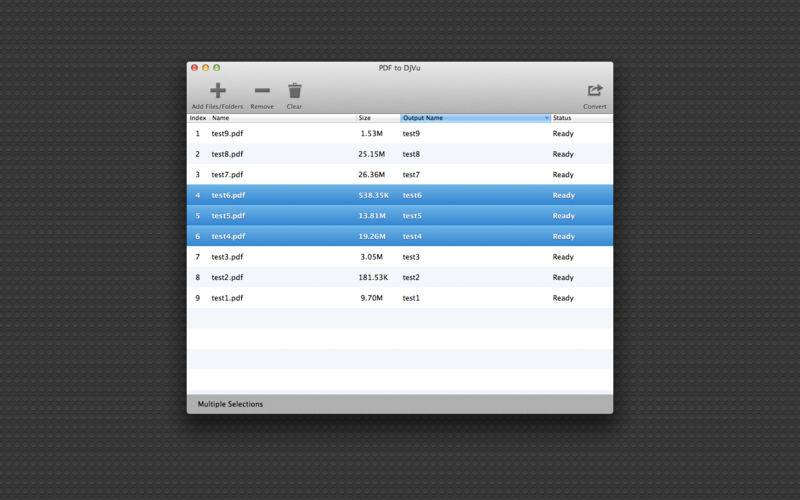The height and width of the screenshot is (500, 800).
Task: Click index number 5 cell
Action: [x=197, y=216]
